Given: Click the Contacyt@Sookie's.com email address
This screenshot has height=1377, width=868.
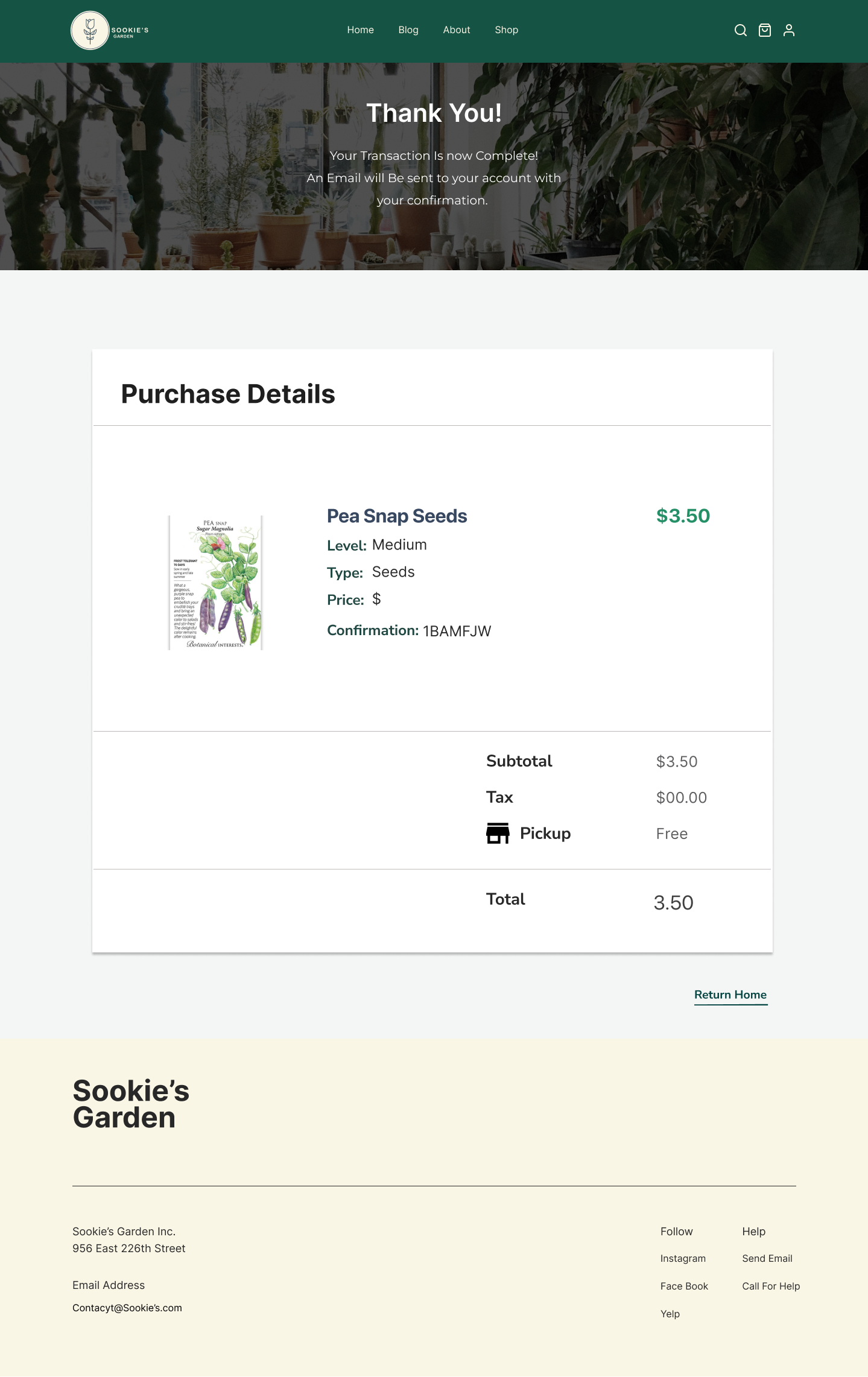Looking at the screenshot, I should click(x=127, y=1308).
